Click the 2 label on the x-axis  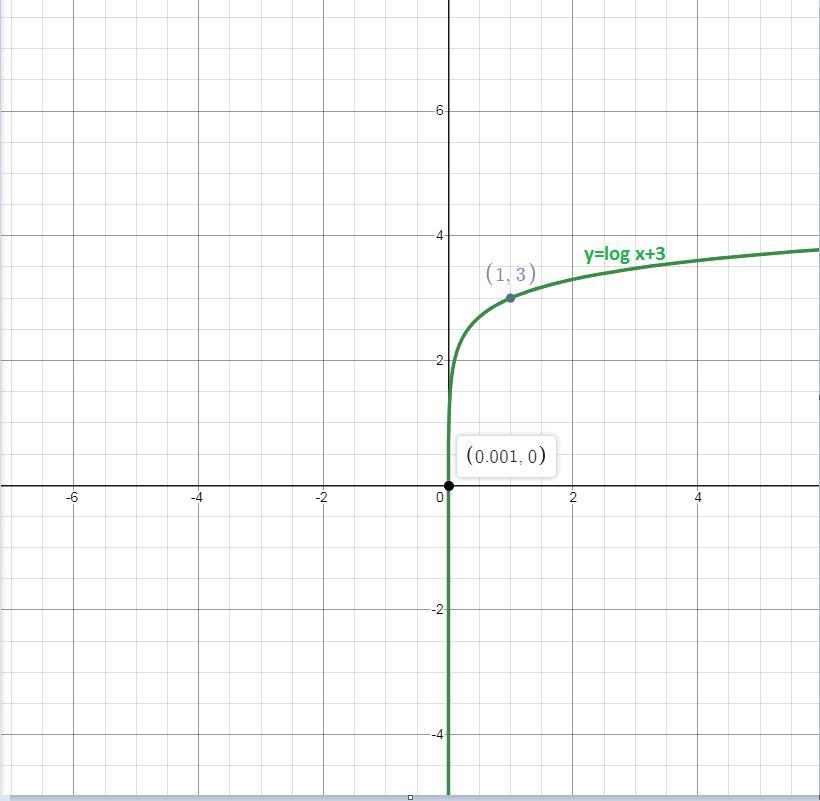[x=573, y=497]
